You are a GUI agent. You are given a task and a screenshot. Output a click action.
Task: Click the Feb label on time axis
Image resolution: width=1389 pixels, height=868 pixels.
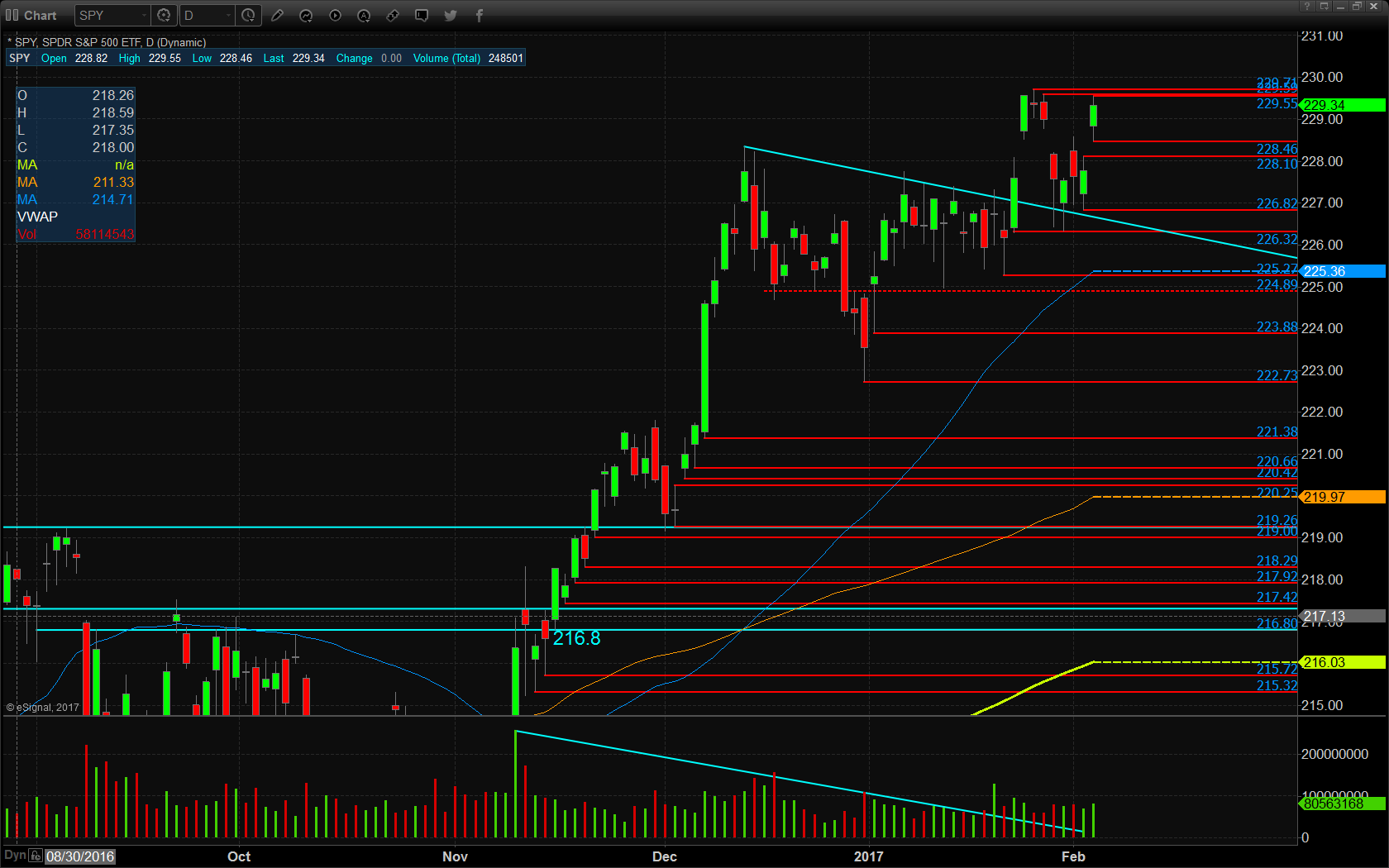point(1073,856)
